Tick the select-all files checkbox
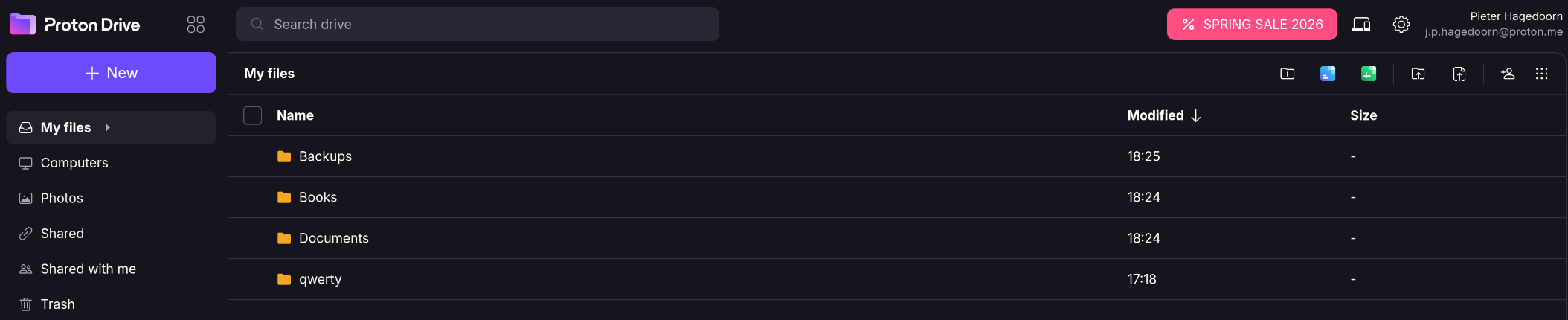The height and width of the screenshot is (320, 1568). point(253,115)
